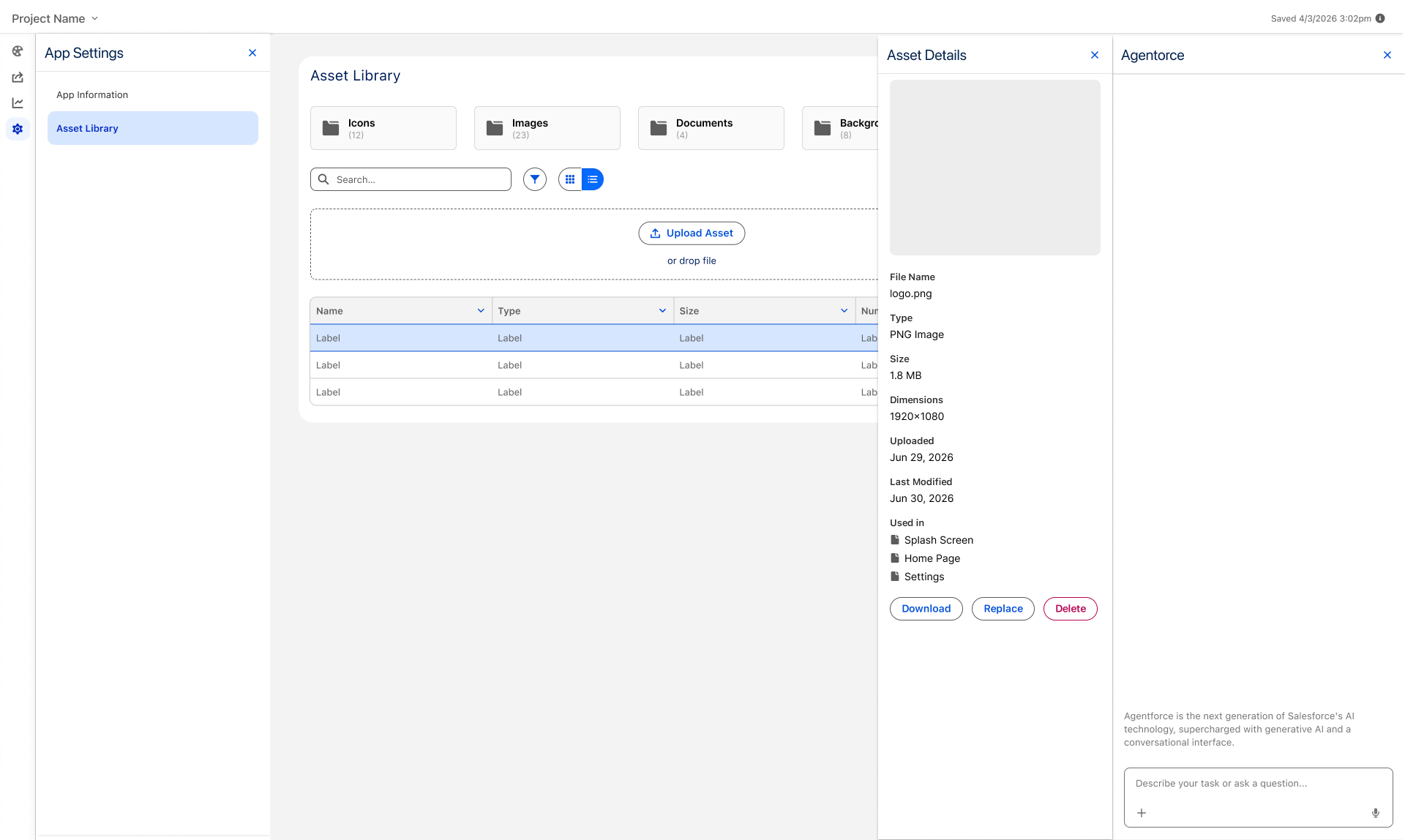Select the settings gear sidebar icon
The width and height of the screenshot is (1405, 840).
pos(18,129)
